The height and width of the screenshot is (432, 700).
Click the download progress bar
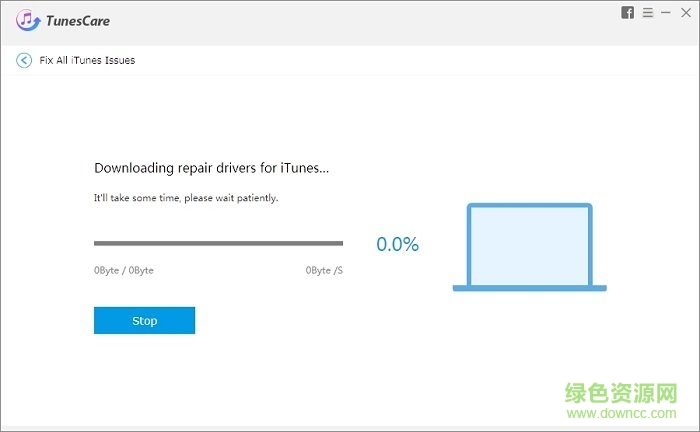point(218,243)
